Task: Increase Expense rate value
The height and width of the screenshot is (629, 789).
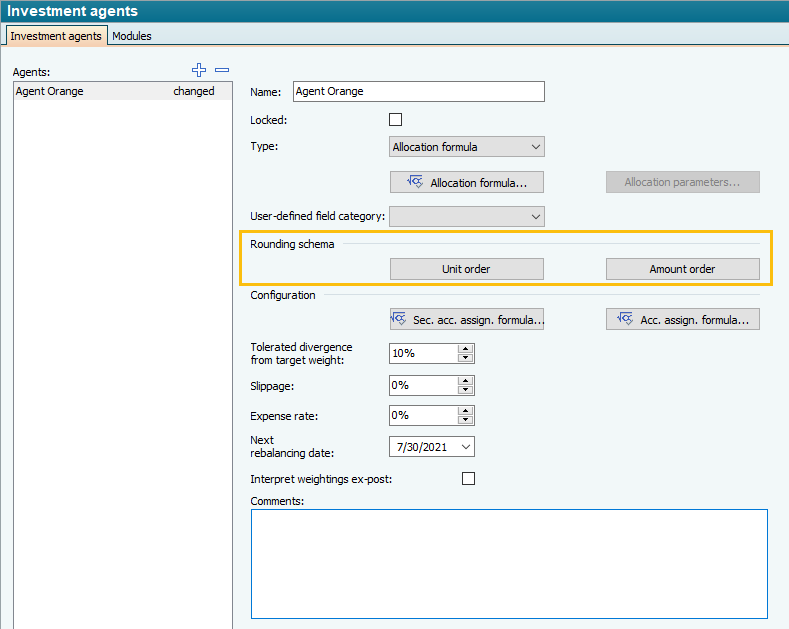Action: tap(465, 411)
